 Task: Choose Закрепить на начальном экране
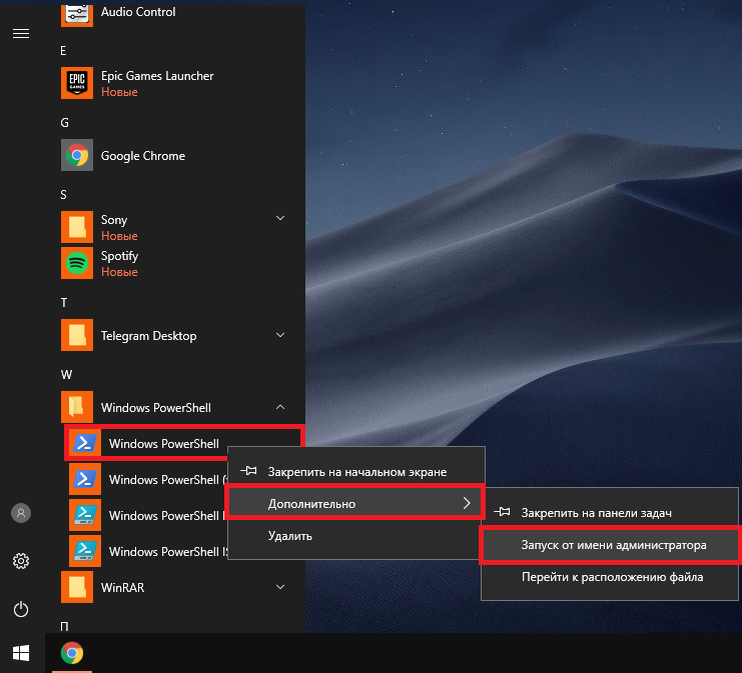click(356, 471)
